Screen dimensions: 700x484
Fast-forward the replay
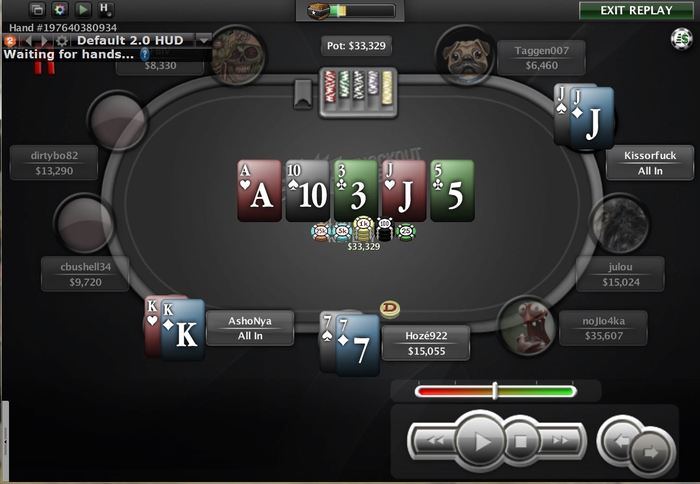click(x=560, y=441)
